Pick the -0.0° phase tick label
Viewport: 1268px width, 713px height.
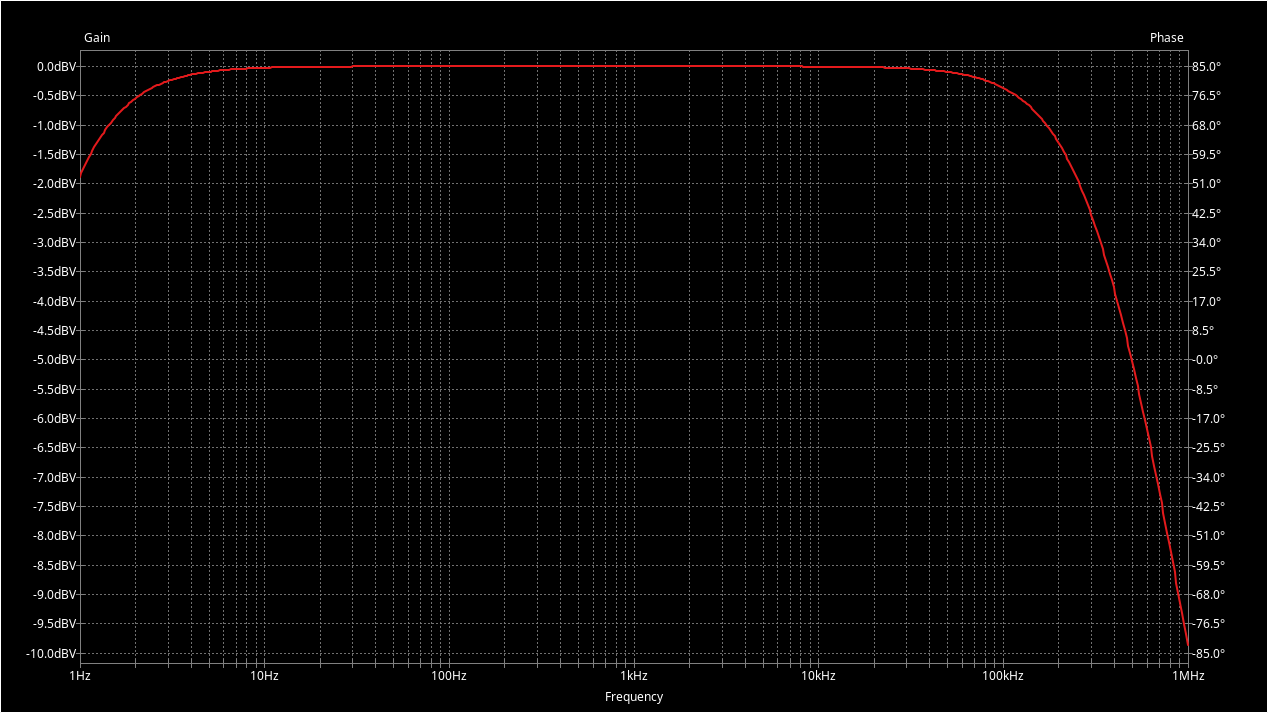click(x=1205, y=360)
